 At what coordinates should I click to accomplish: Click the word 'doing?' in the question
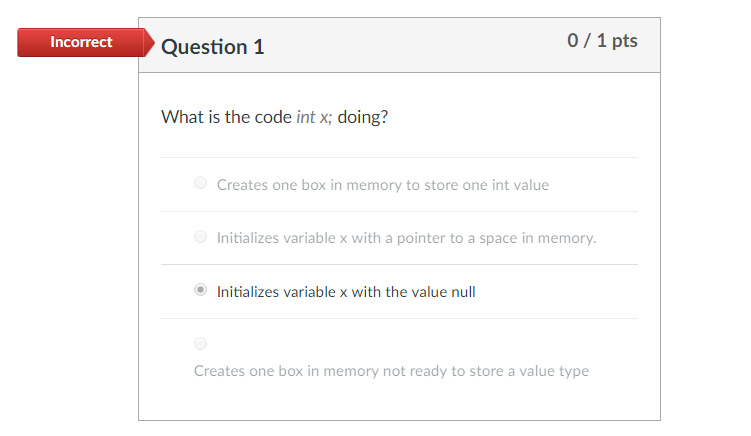tap(363, 117)
